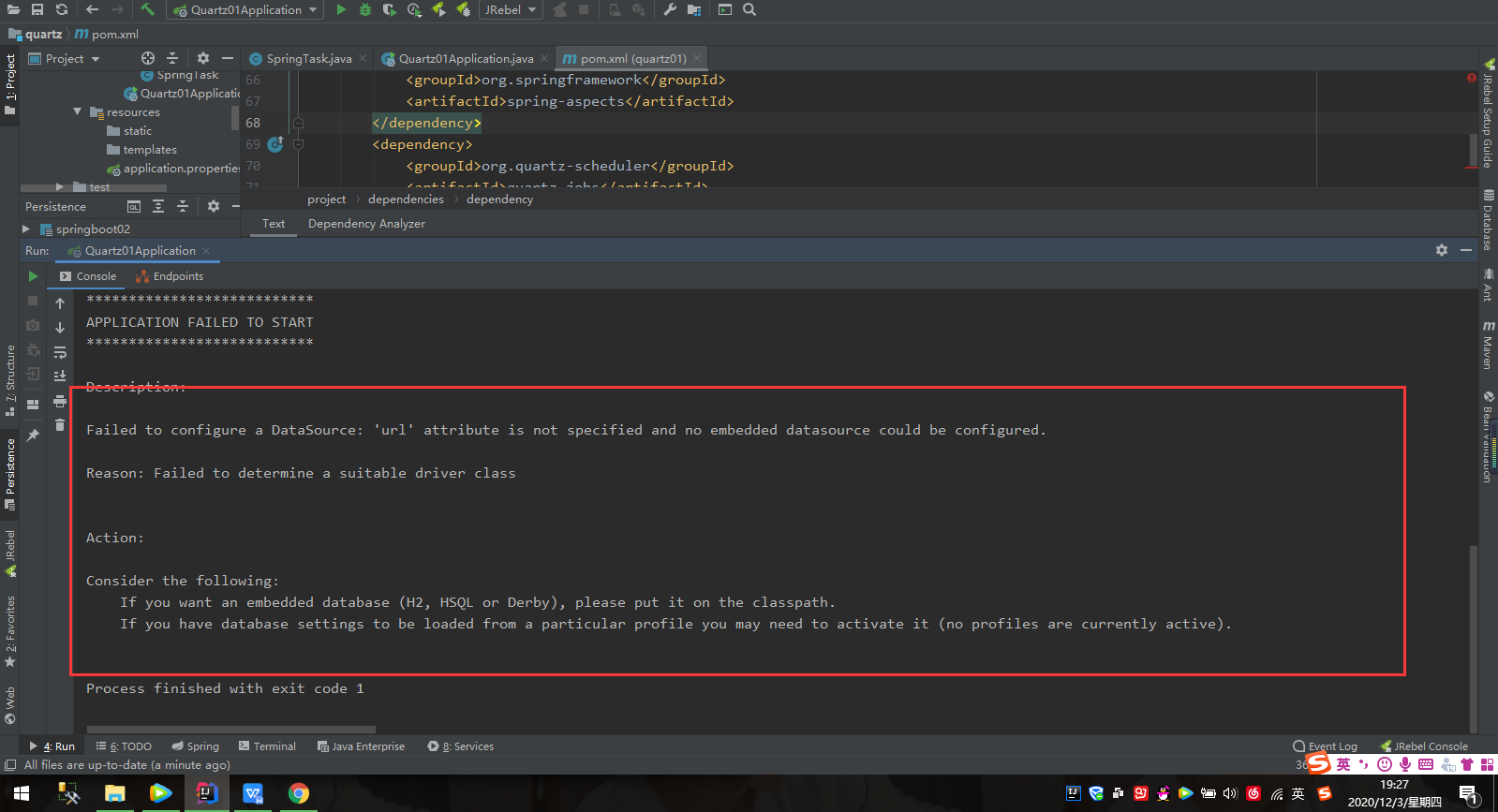Open the Spring tool window
Image resolution: width=1498 pixels, height=812 pixels.
195,746
